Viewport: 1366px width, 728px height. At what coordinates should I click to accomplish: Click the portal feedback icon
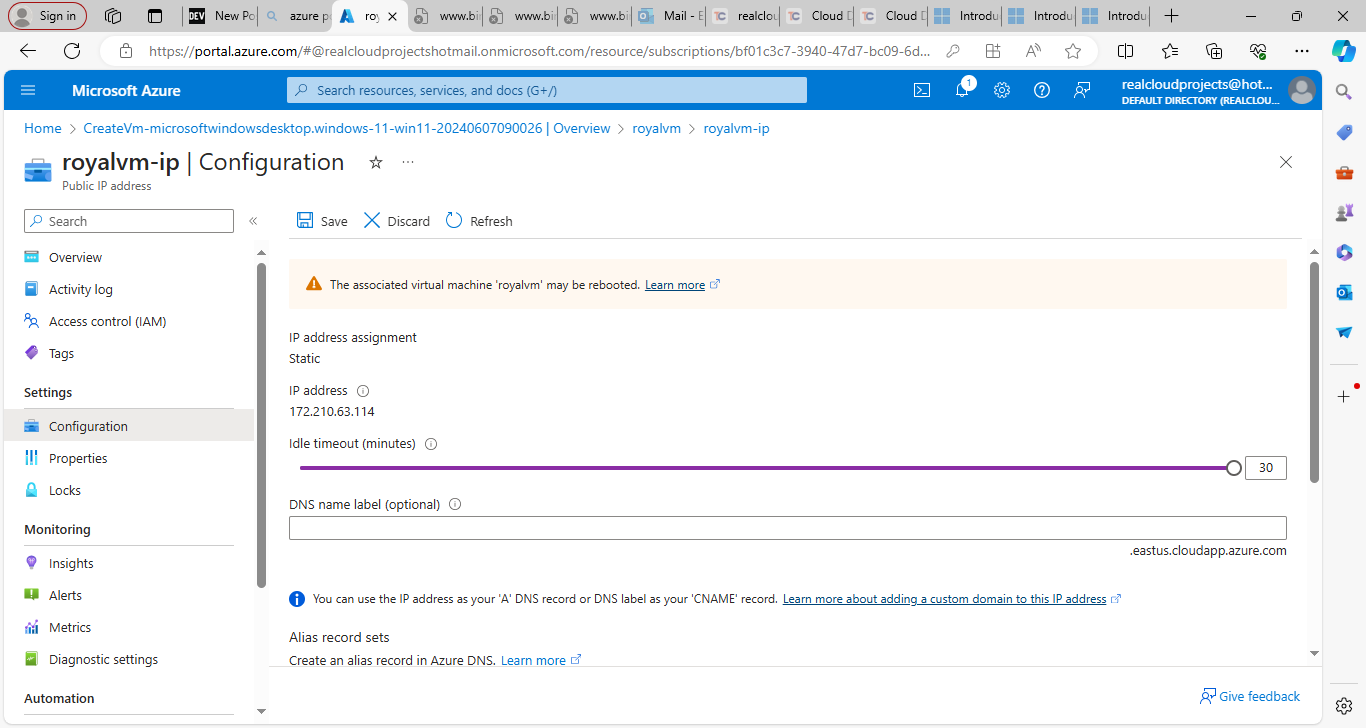pos(1082,90)
